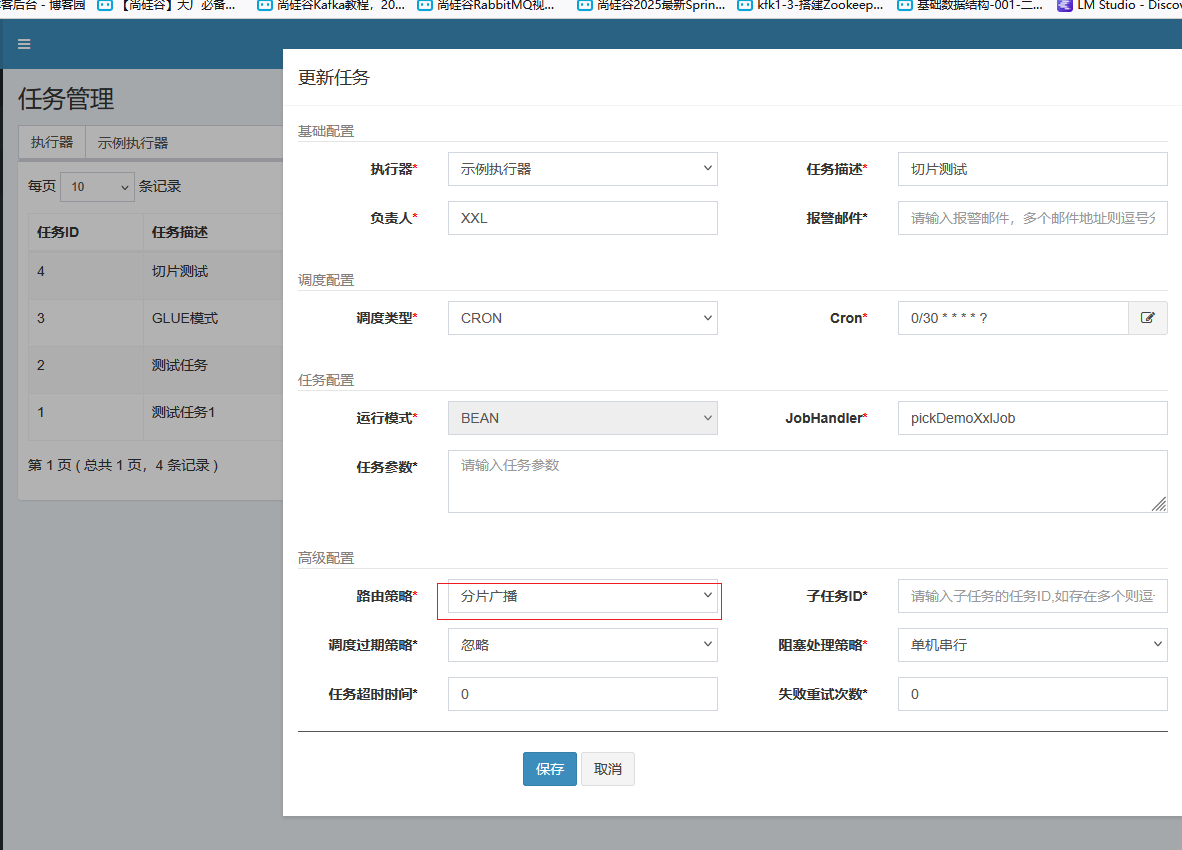Click into the 任务参数 text area
The image size is (1182, 850).
tap(807, 482)
